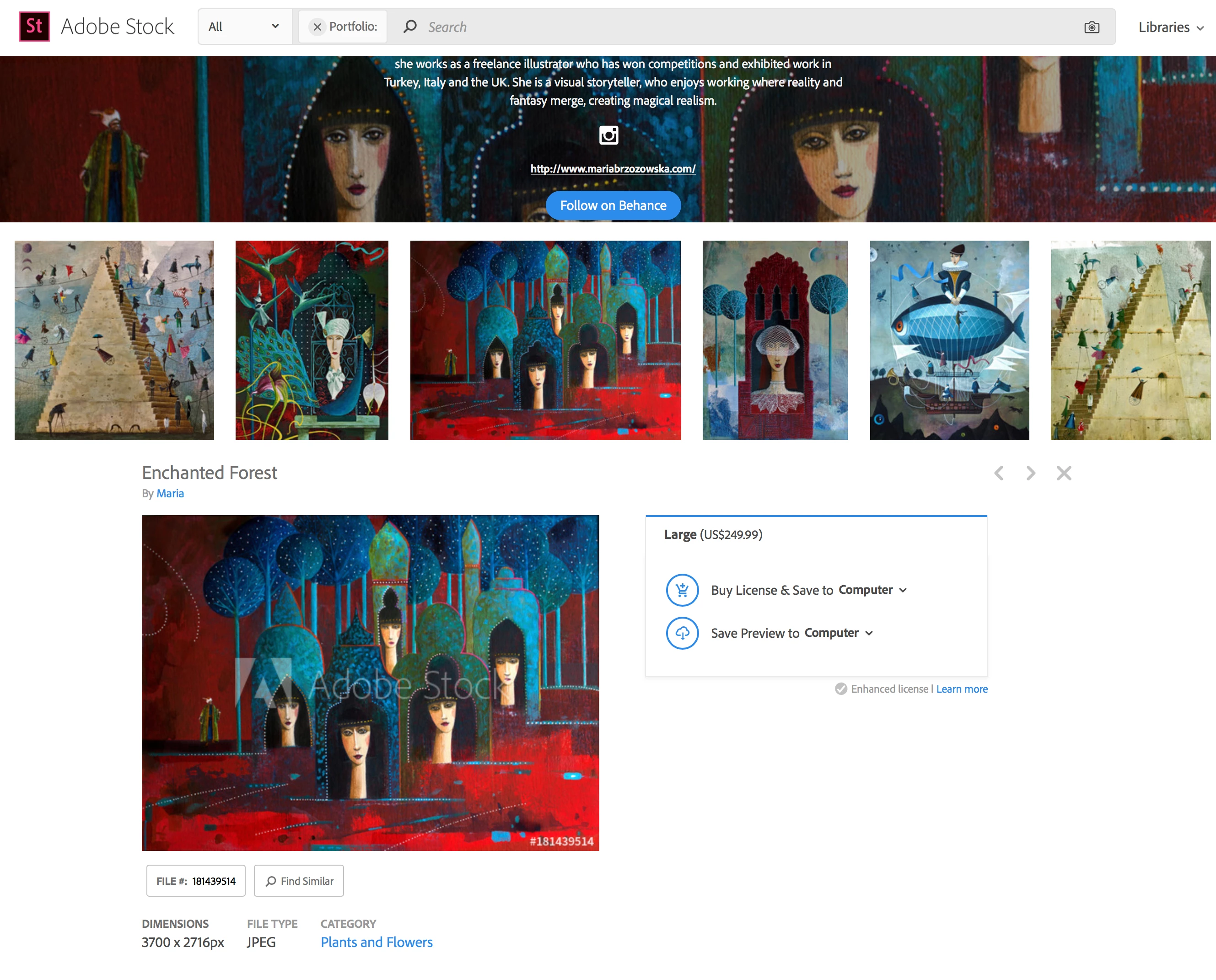Close the Enchanted Forest detail panel

(x=1063, y=473)
